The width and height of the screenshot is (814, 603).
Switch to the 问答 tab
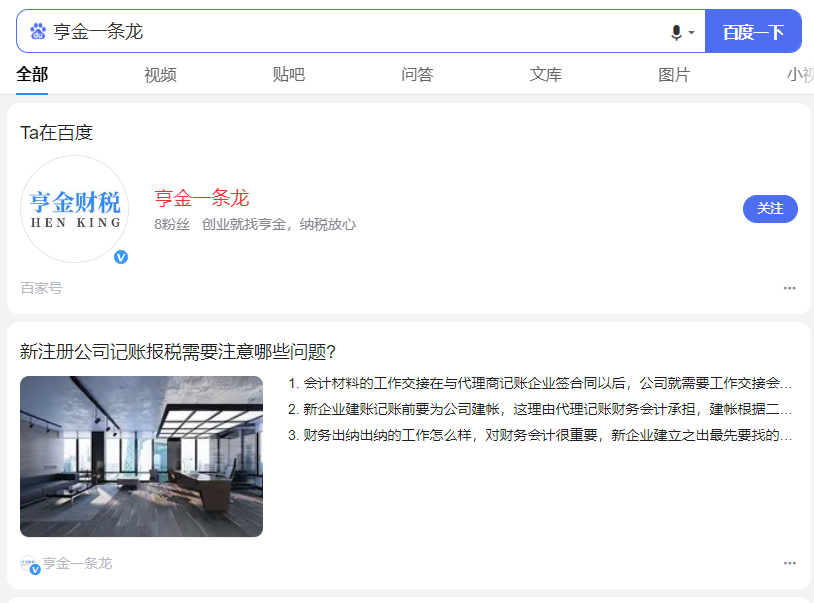click(x=417, y=75)
